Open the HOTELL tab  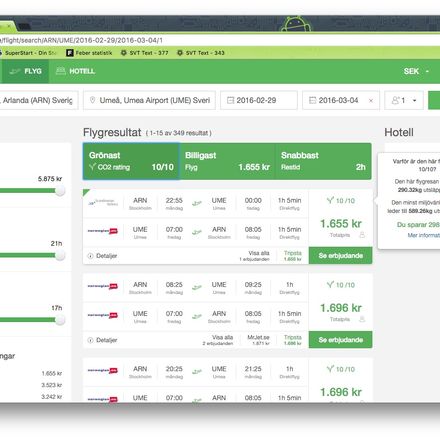pos(75,71)
